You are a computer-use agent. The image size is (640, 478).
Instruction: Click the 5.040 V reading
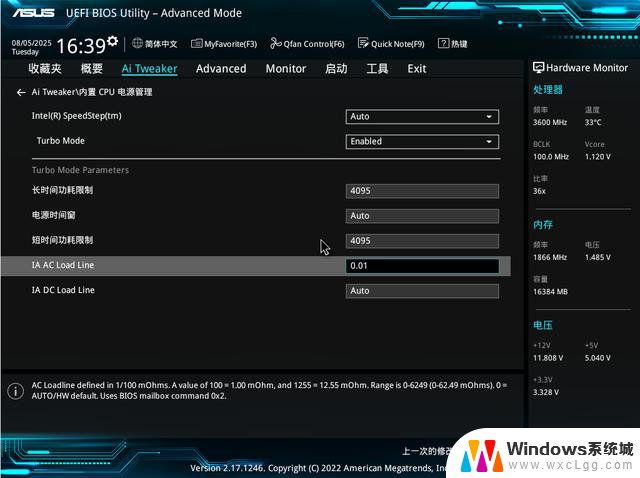point(598,358)
